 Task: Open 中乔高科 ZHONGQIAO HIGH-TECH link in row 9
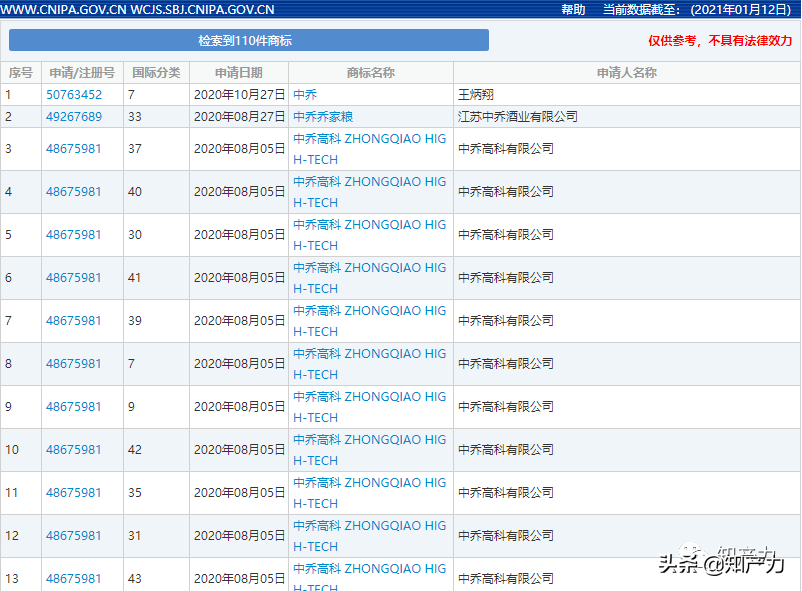pos(369,407)
